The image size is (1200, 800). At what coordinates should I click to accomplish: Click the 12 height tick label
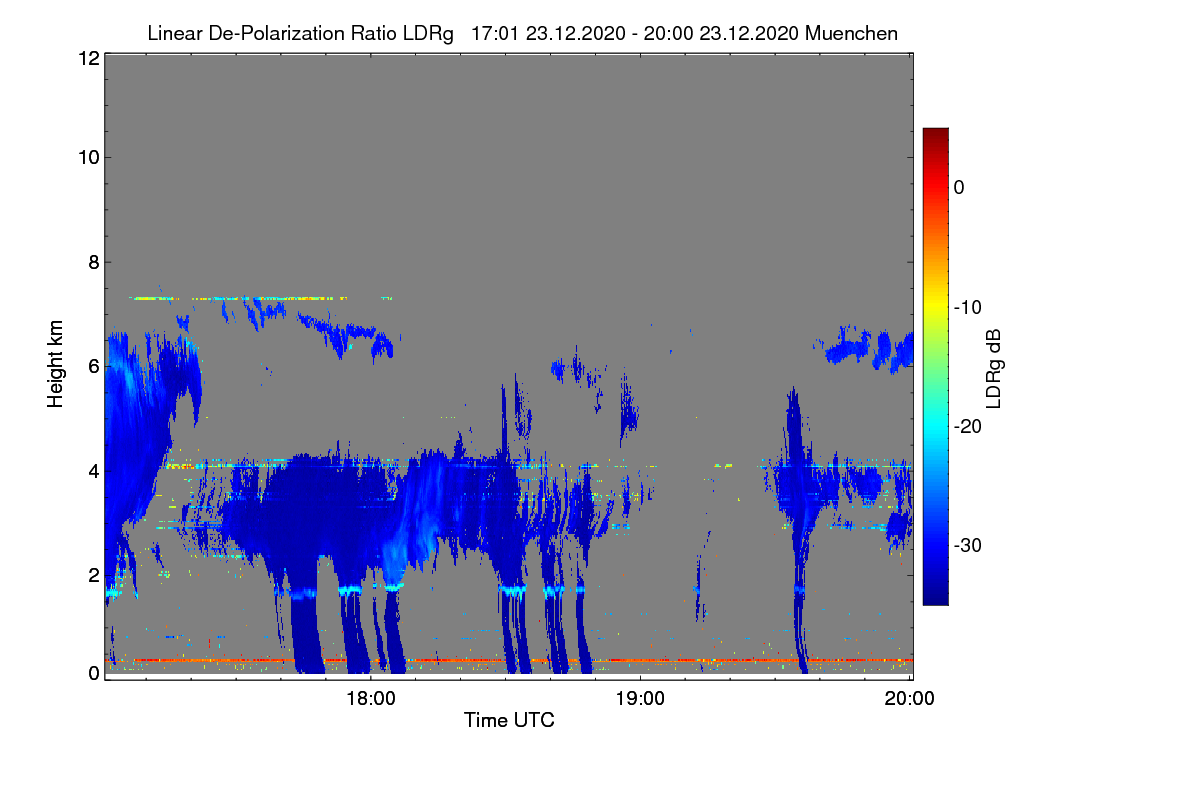tap(88, 58)
